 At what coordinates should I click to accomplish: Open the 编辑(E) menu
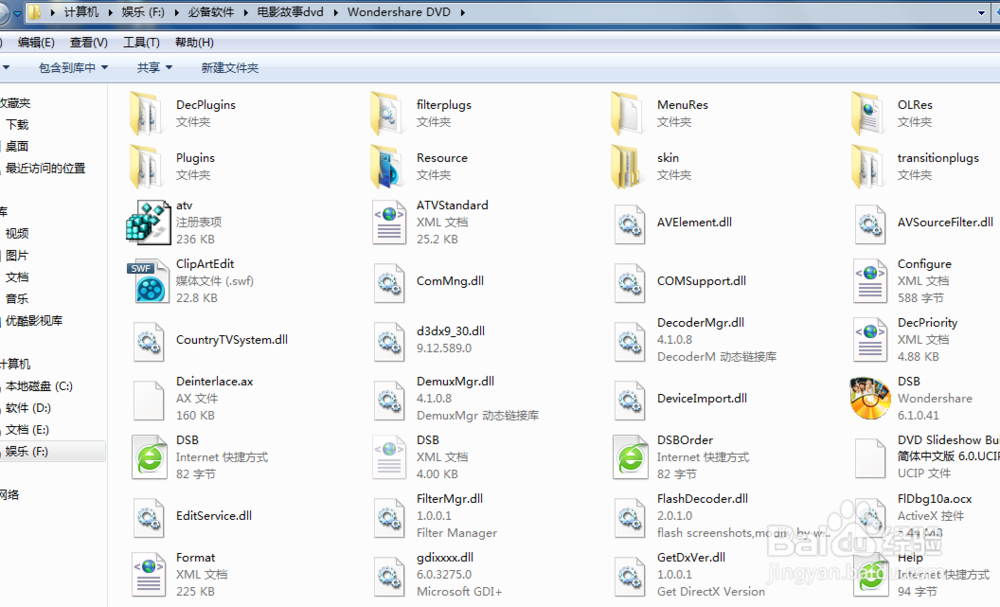coord(36,43)
